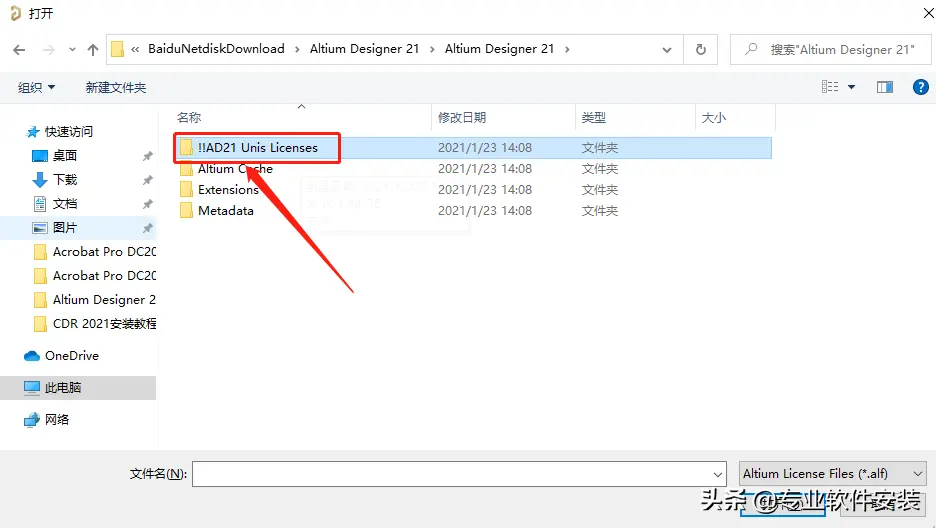Screen dimensions: 936x528
Task: Close the 打开 dialog
Action: pyautogui.click(x=928, y=13)
